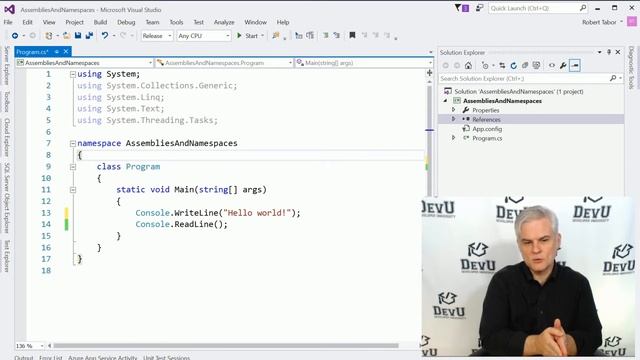Click the Save All icon
Image resolution: width=640 pixels, height=360 pixels.
coord(89,36)
